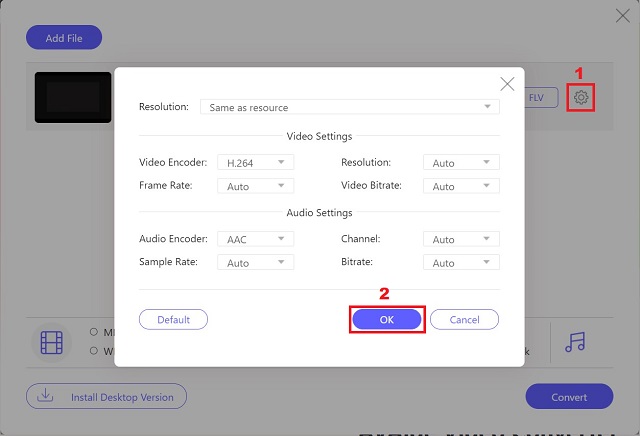Click the Add File button
The width and height of the screenshot is (640, 436).
coord(64,38)
